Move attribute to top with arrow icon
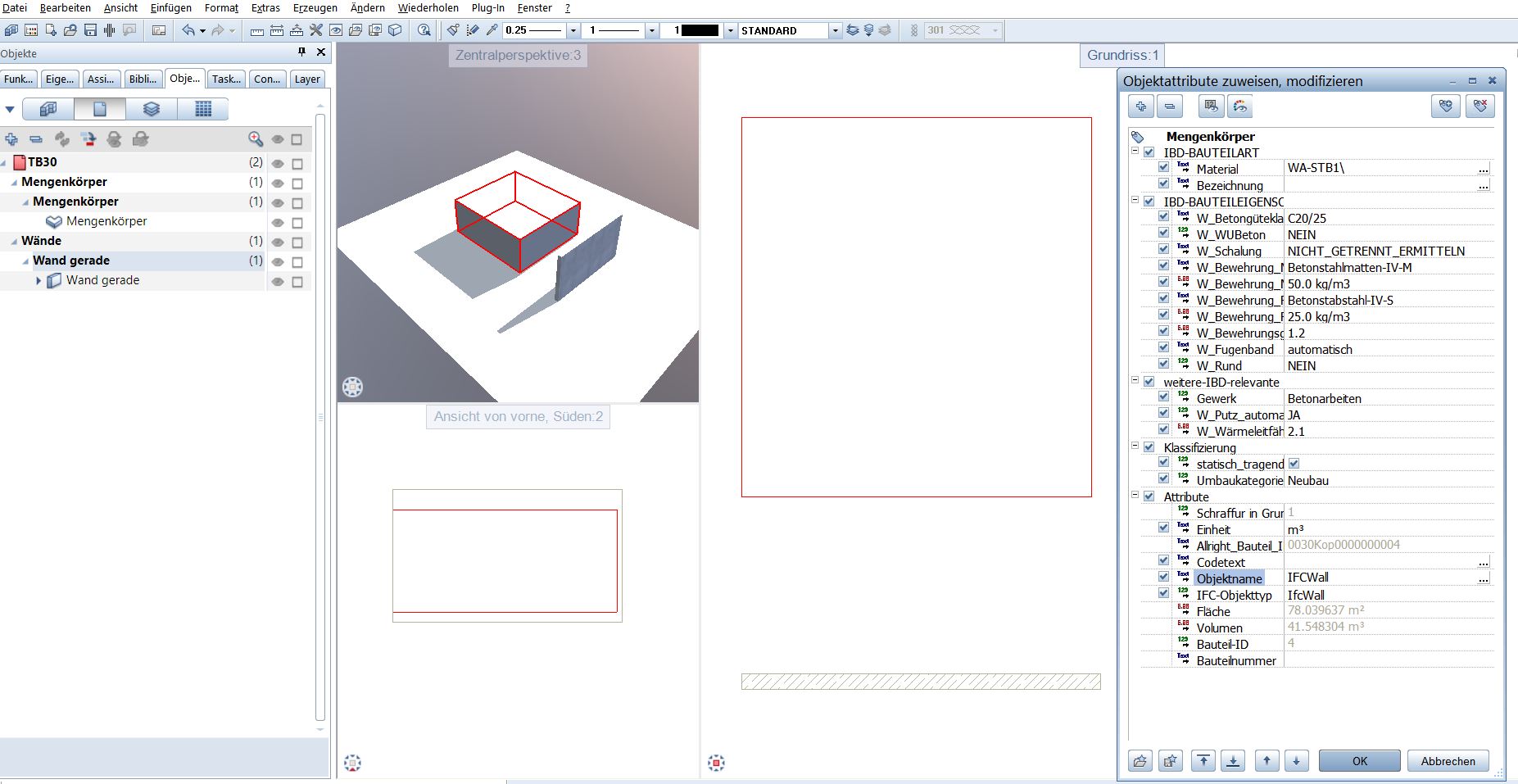Screen dimensions: 1518x784 tap(1203, 761)
